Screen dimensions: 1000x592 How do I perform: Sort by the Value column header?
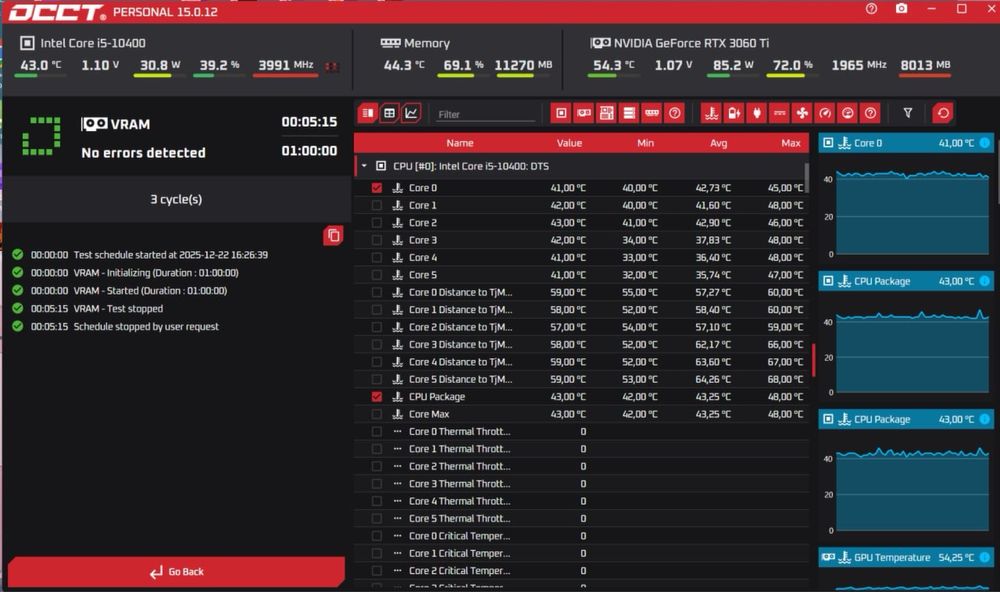coord(569,143)
